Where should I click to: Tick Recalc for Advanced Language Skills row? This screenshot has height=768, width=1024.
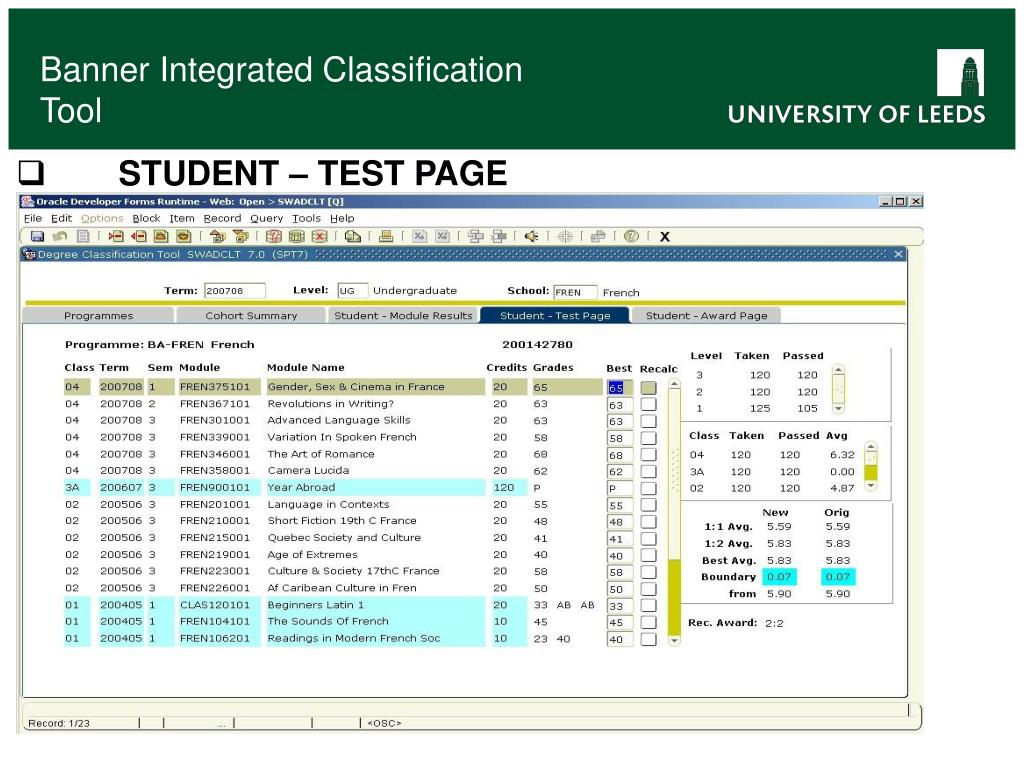tap(648, 421)
